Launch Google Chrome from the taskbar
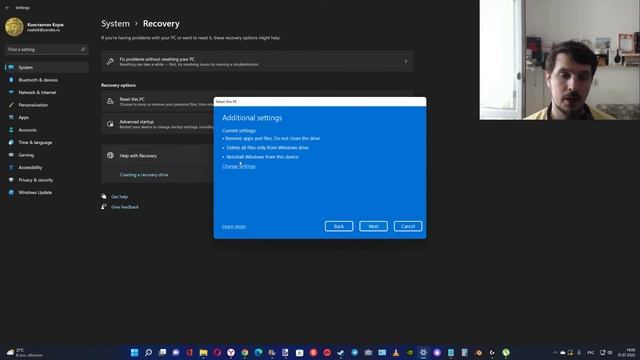The height and width of the screenshot is (360, 640). tap(244, 352)
